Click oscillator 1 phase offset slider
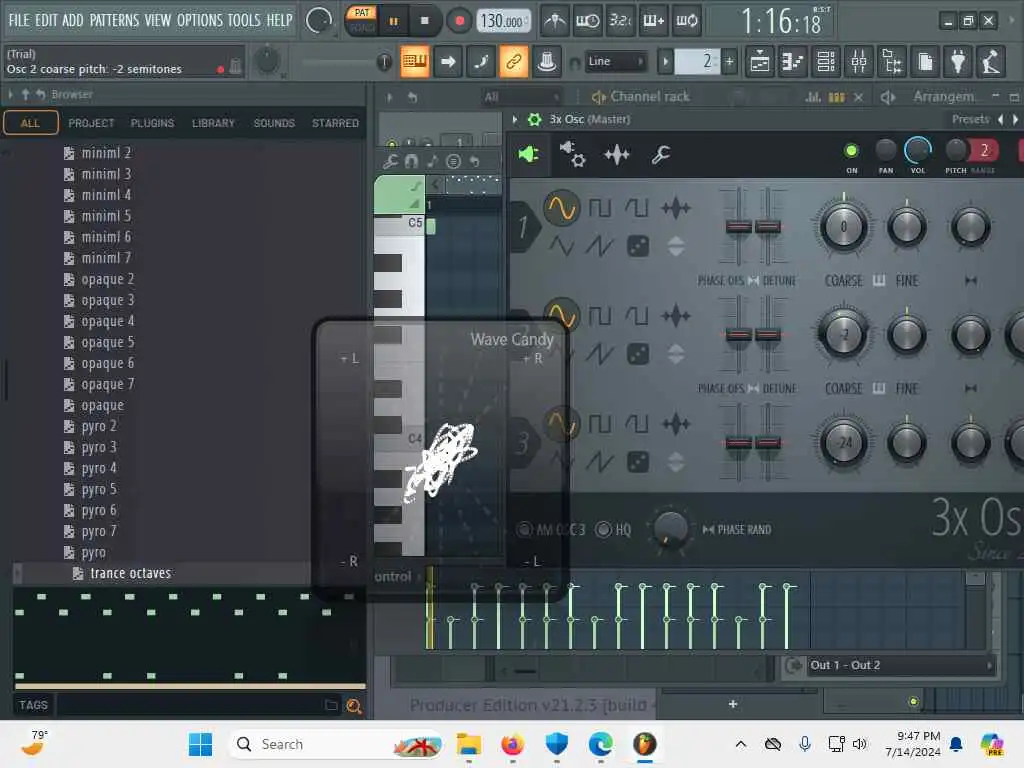The width and height of the screenshot is (1024, 768). coord(739,226)
